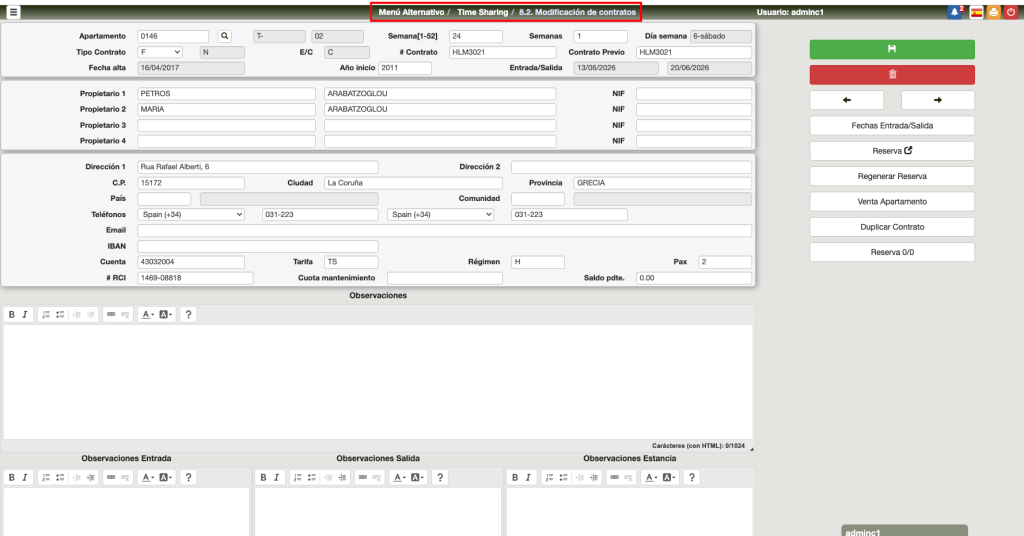Toggle italic in main Observaciones editor
The width and height of the screenshot is (1024, 536).
point(25,314)
